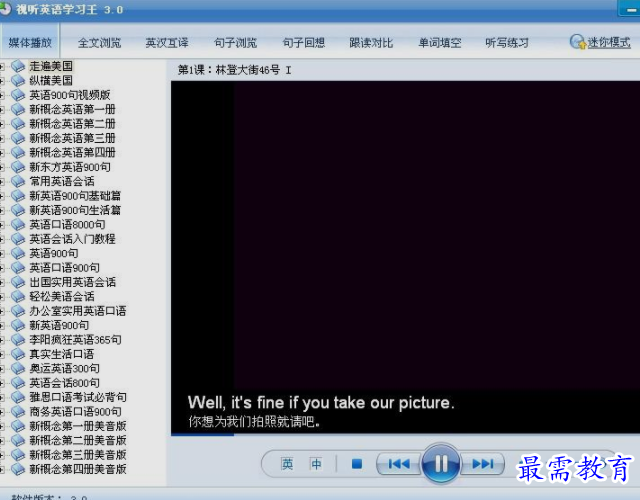640x500 pixels.
Task: Select 新概念第二册美音版 course
Action: 78,440
